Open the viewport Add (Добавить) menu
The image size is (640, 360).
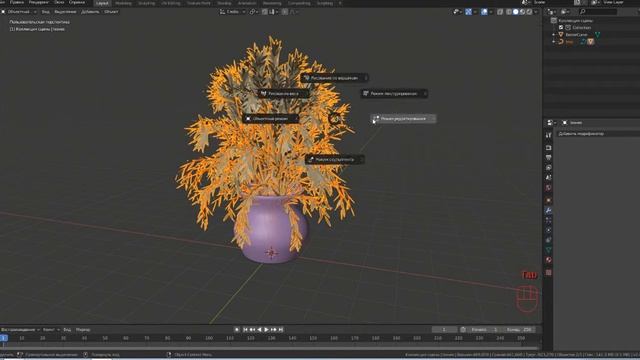[90, 12]
